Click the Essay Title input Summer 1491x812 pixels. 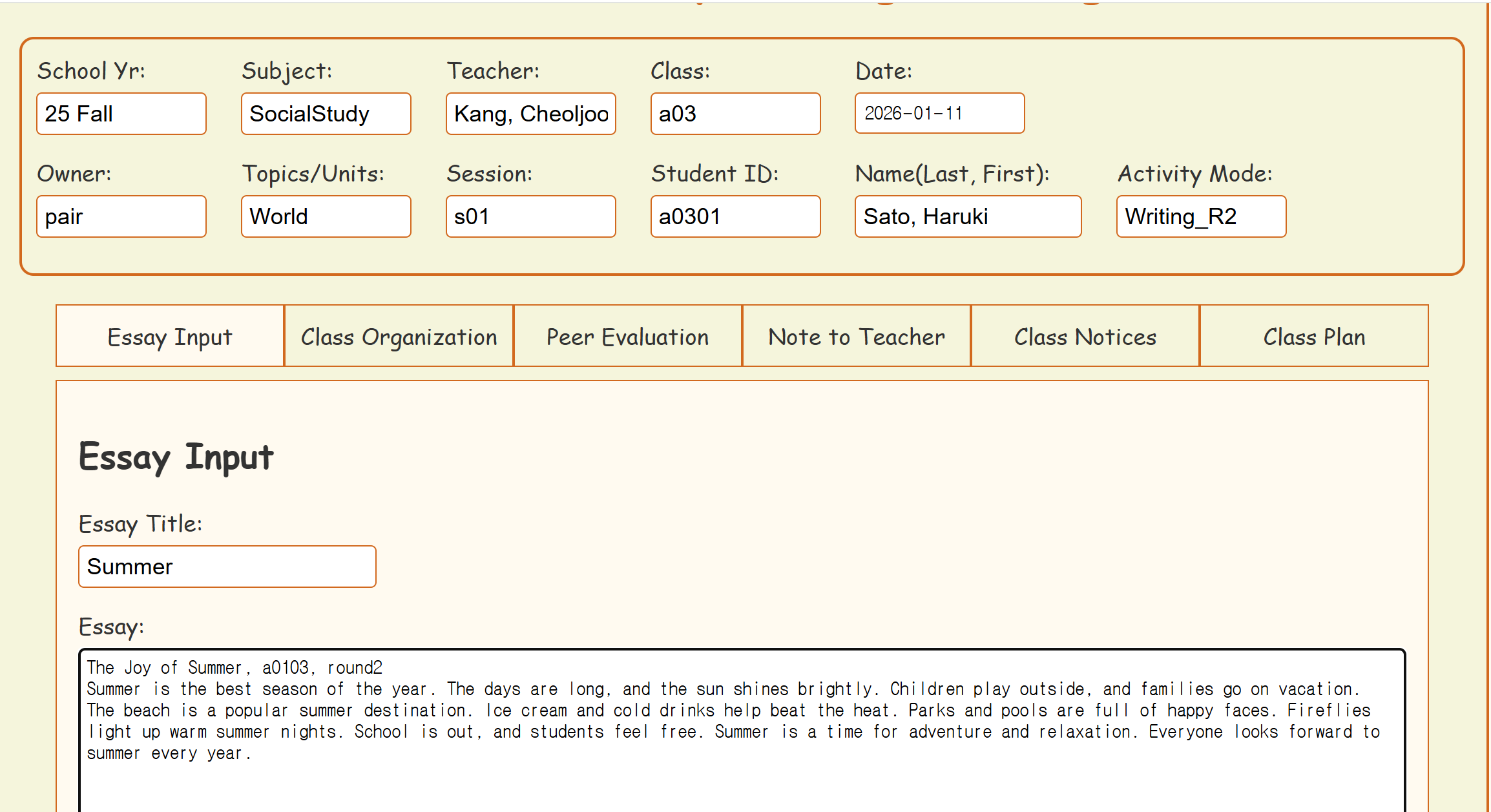pos(227,567)
